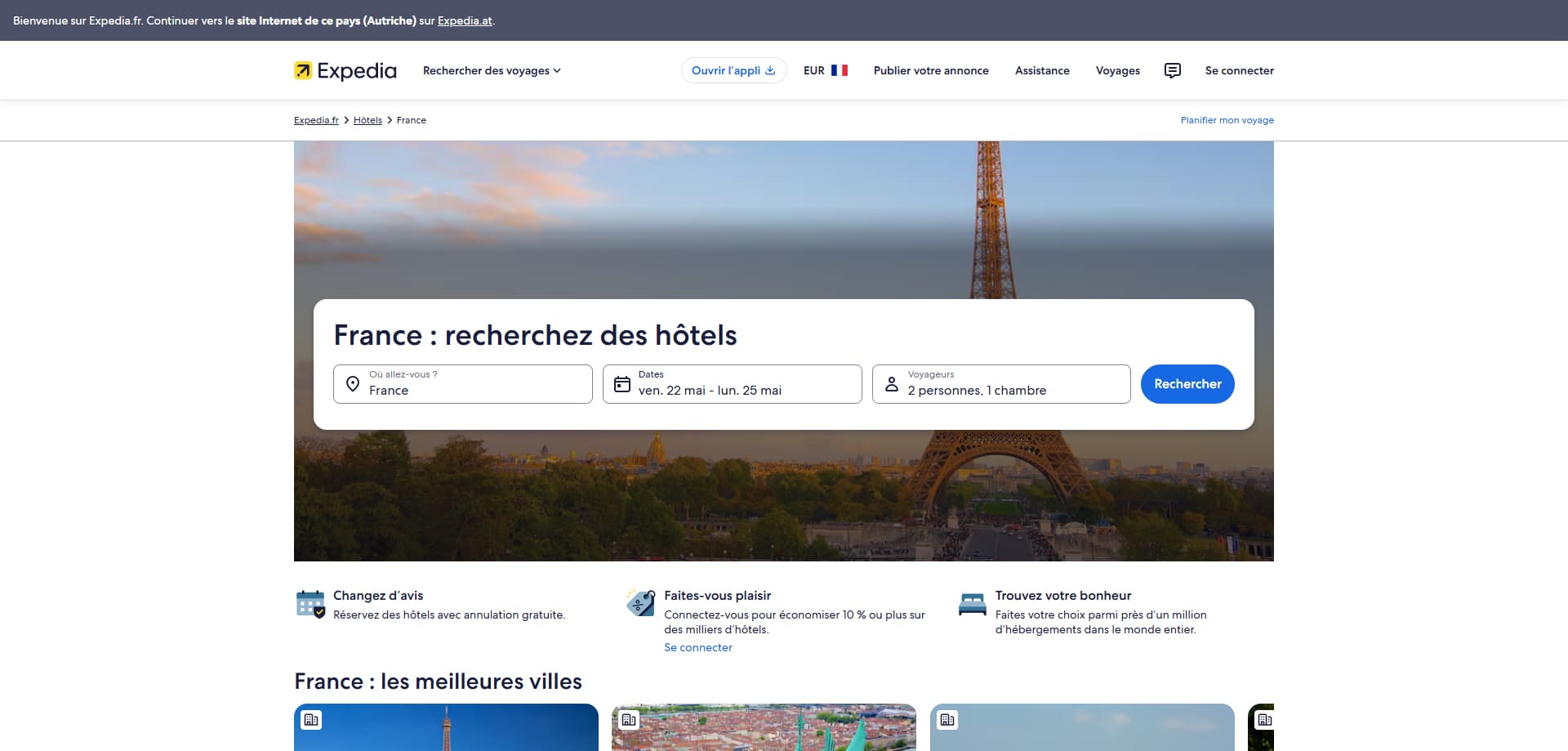
Task: Click the Rechercher button
Action: pyautogui.click(x=1187, y=384)
